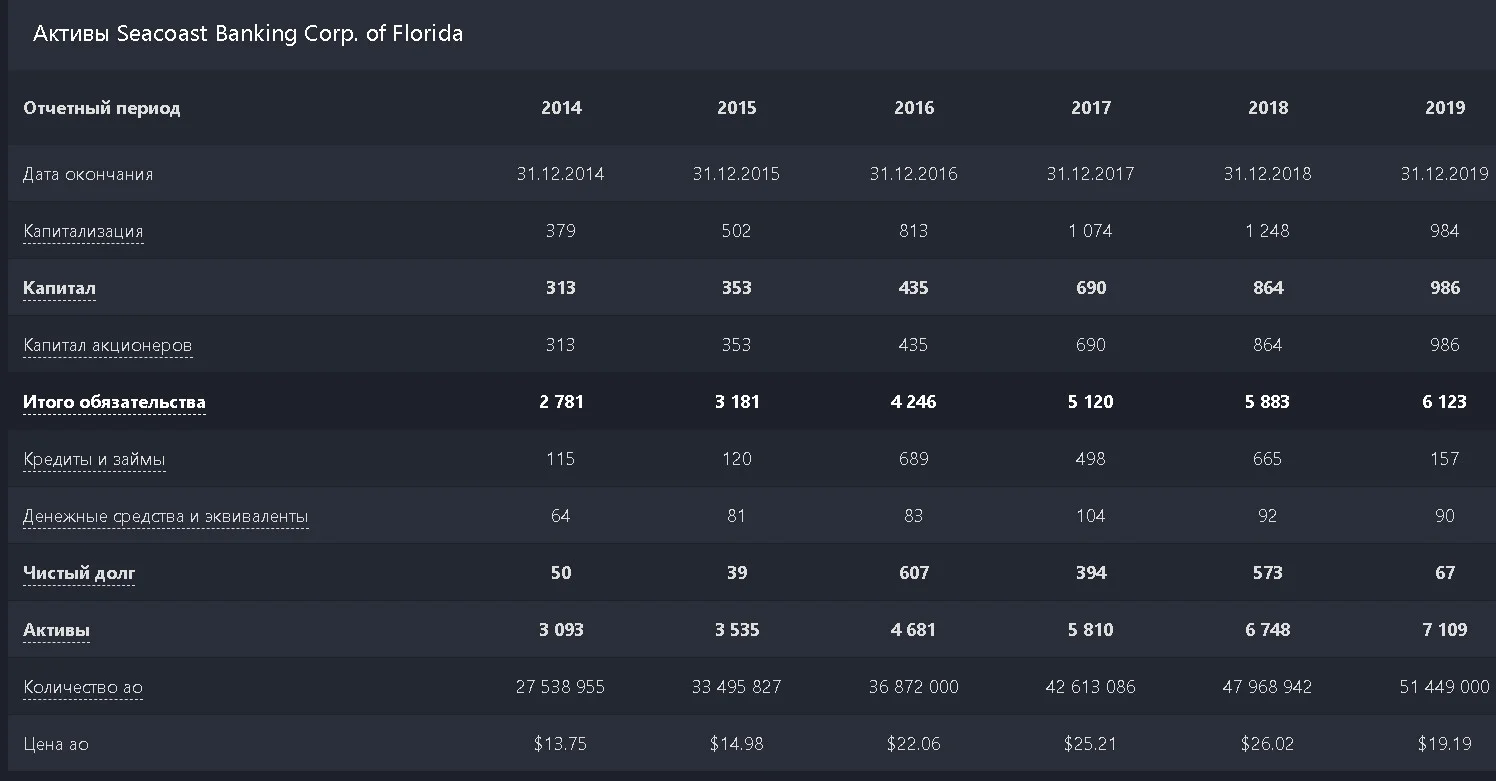The width and height of the screenshot is (1496, 781).
Task: Click total liabilities value 5 120
Action: click(1091, 402)
